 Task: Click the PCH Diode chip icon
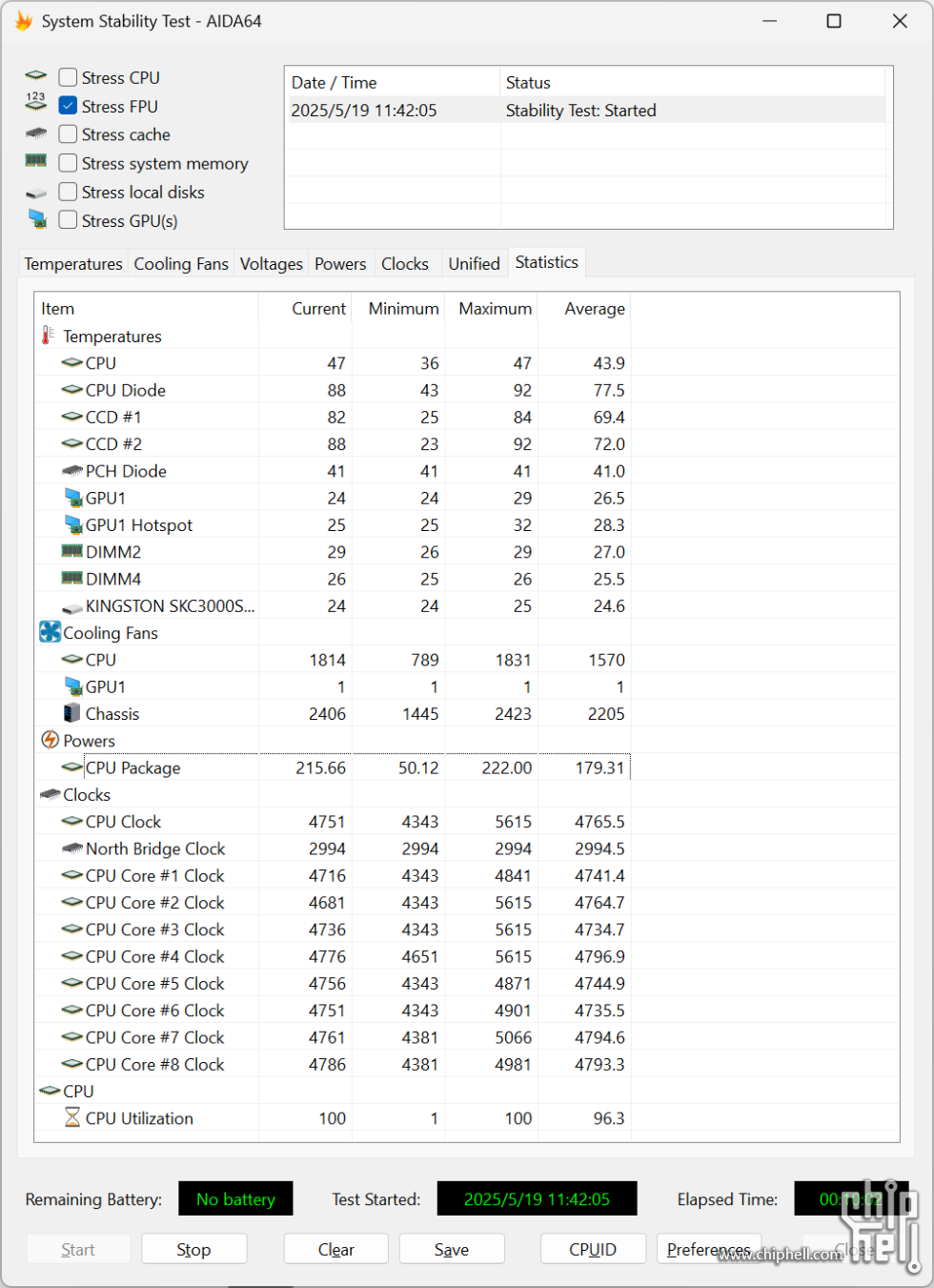pyautogui.click(x=72, y=471)
